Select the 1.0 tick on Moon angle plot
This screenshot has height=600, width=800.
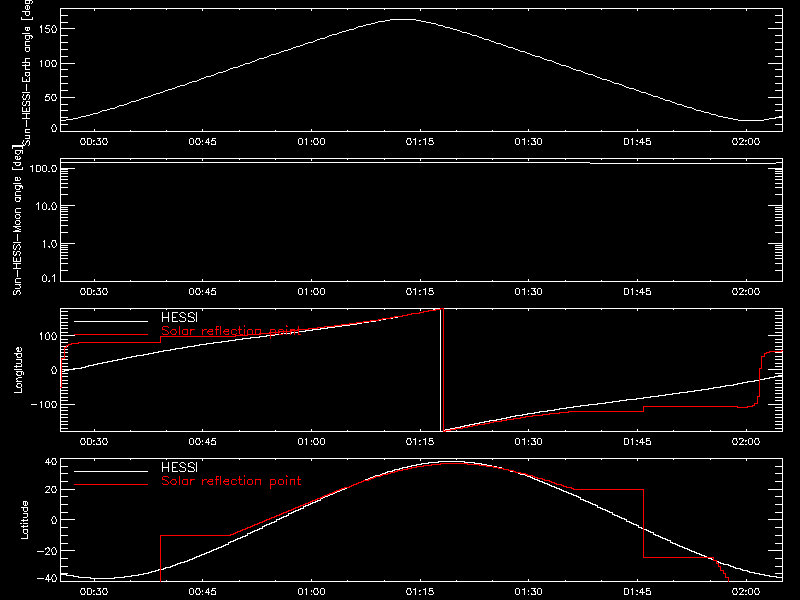click(x=49, y=244)
